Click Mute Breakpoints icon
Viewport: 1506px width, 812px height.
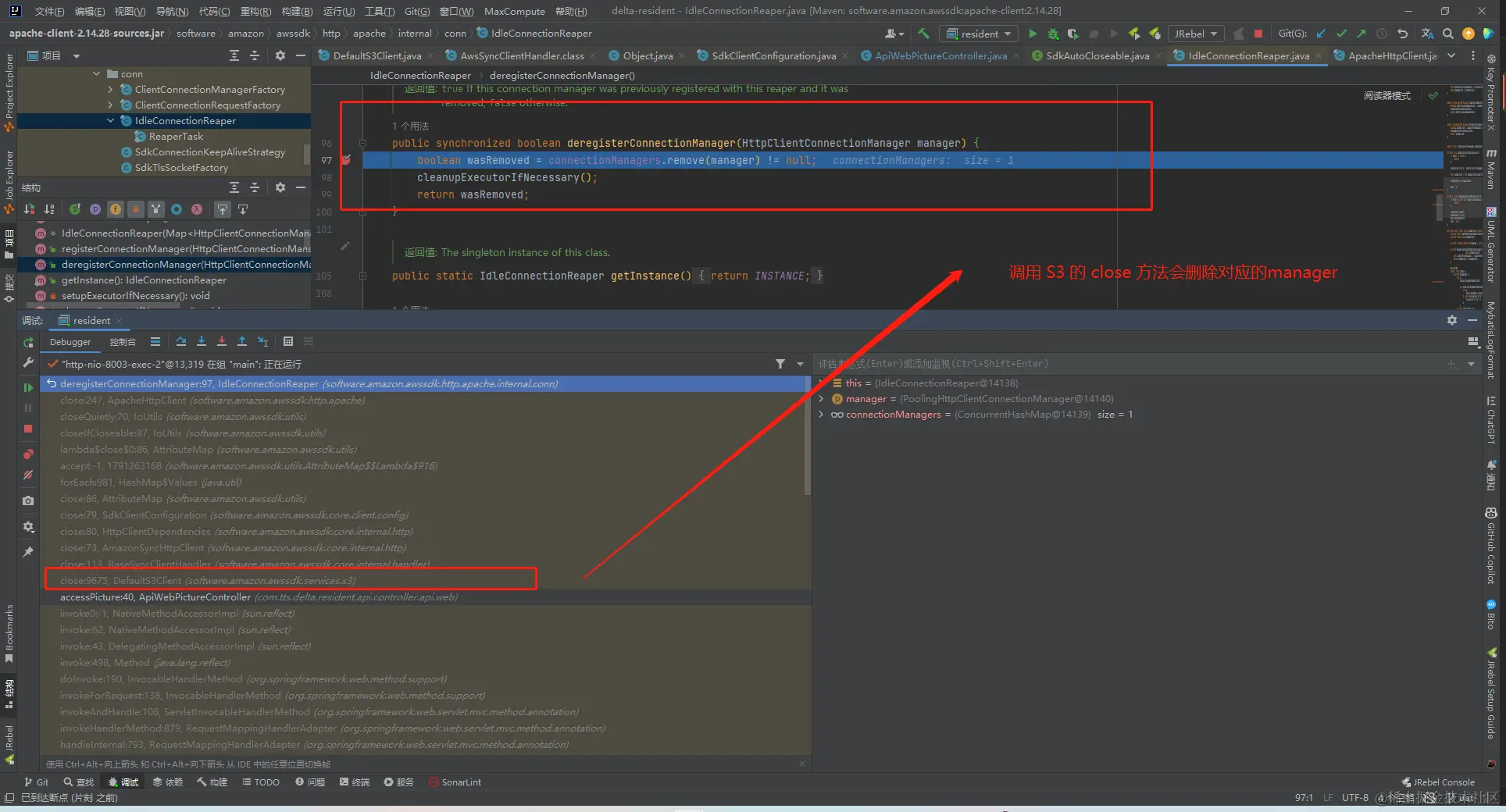(28, 475)
